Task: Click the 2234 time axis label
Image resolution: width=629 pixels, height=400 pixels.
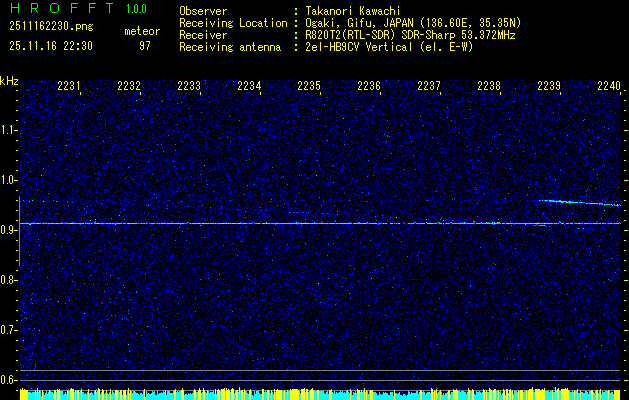Action: point(249,85)
